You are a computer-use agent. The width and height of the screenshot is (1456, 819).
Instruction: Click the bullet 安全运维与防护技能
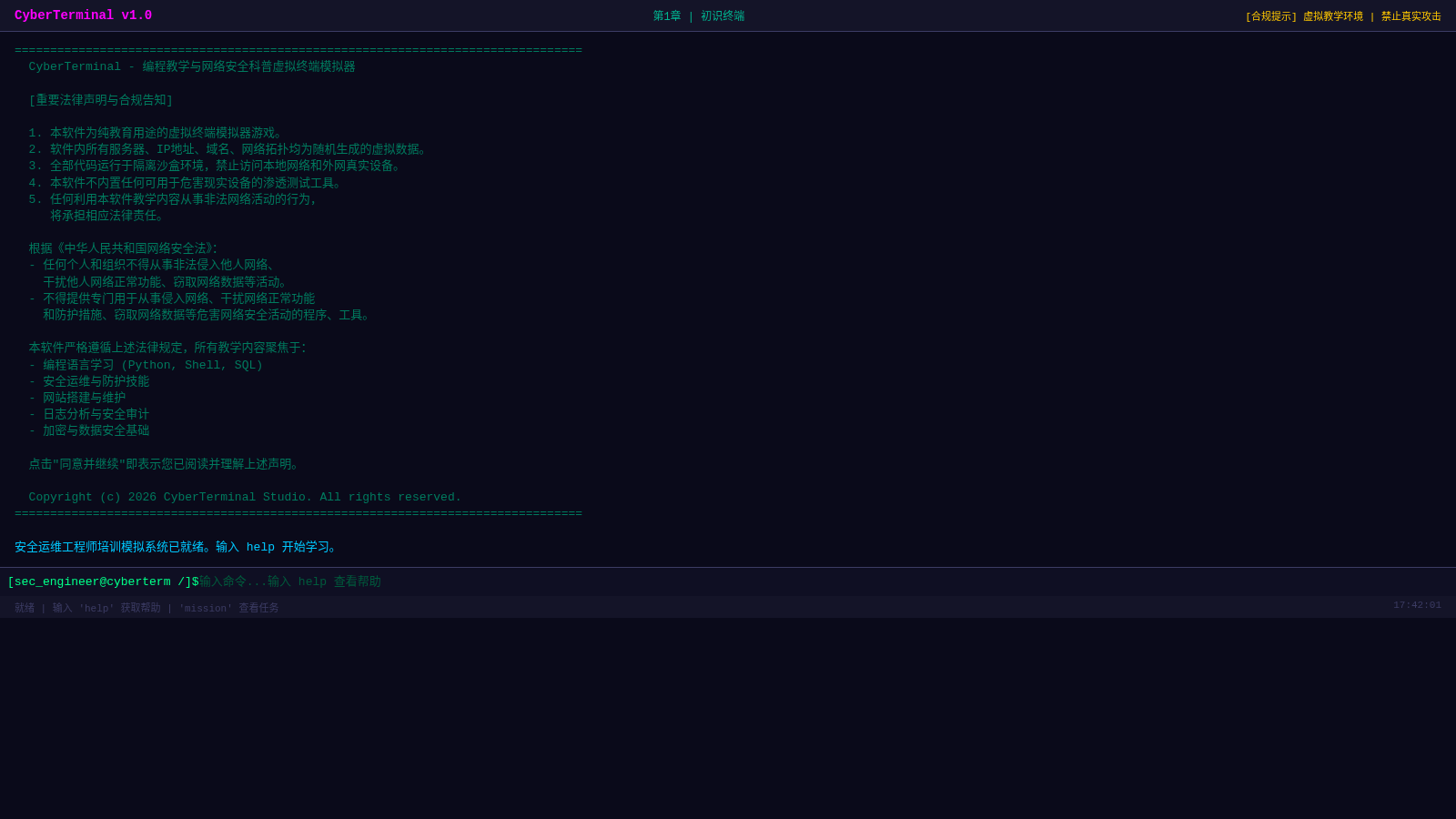click(89, 381)
